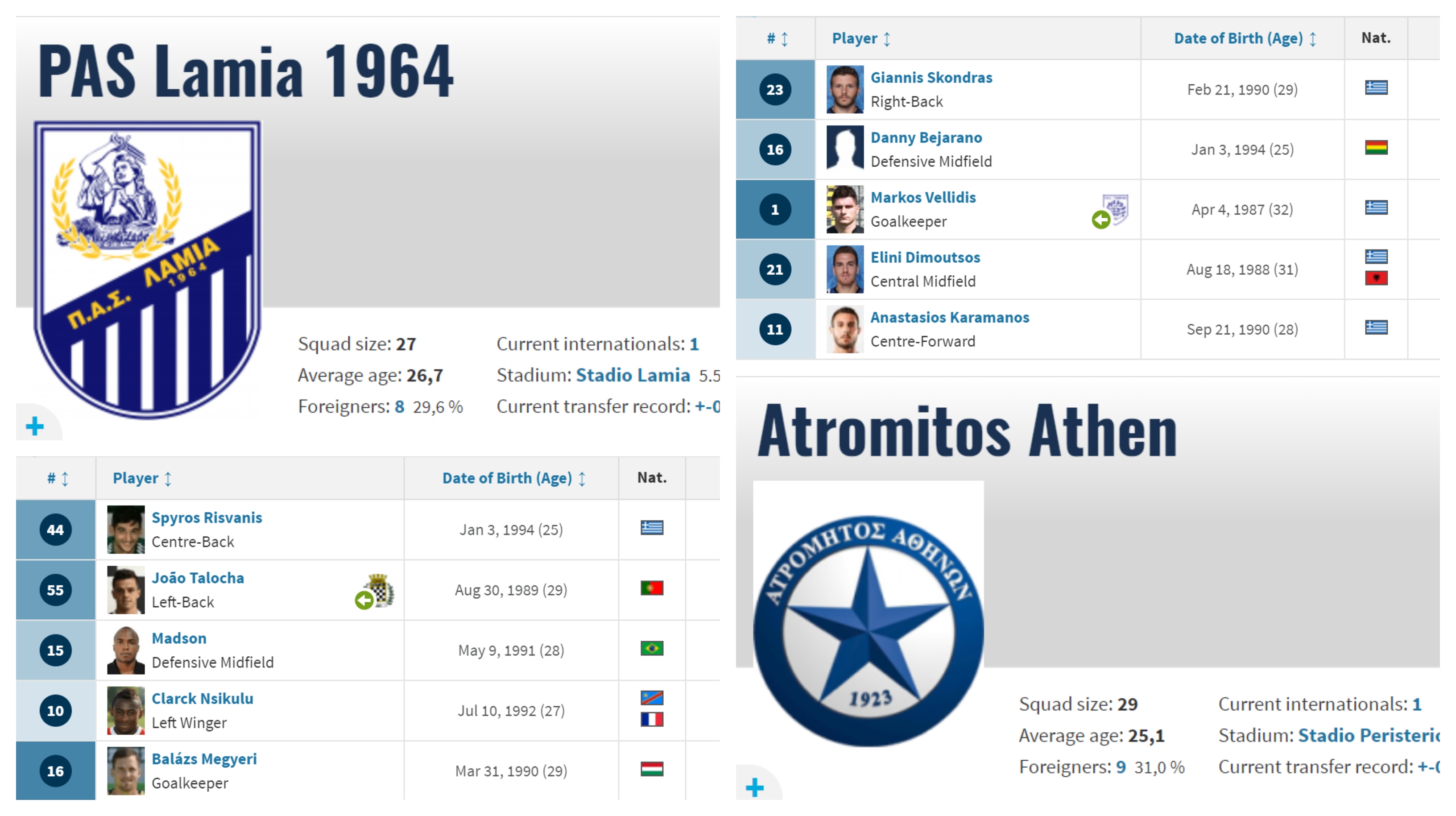
Task: Open Clarck Nsikulu player profile
Action: click(x=203, y=698)
